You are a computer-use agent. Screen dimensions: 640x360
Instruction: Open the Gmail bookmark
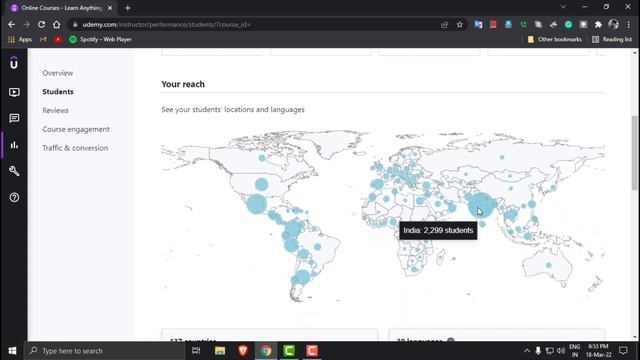pyautogui.click(x=43, y=40)
